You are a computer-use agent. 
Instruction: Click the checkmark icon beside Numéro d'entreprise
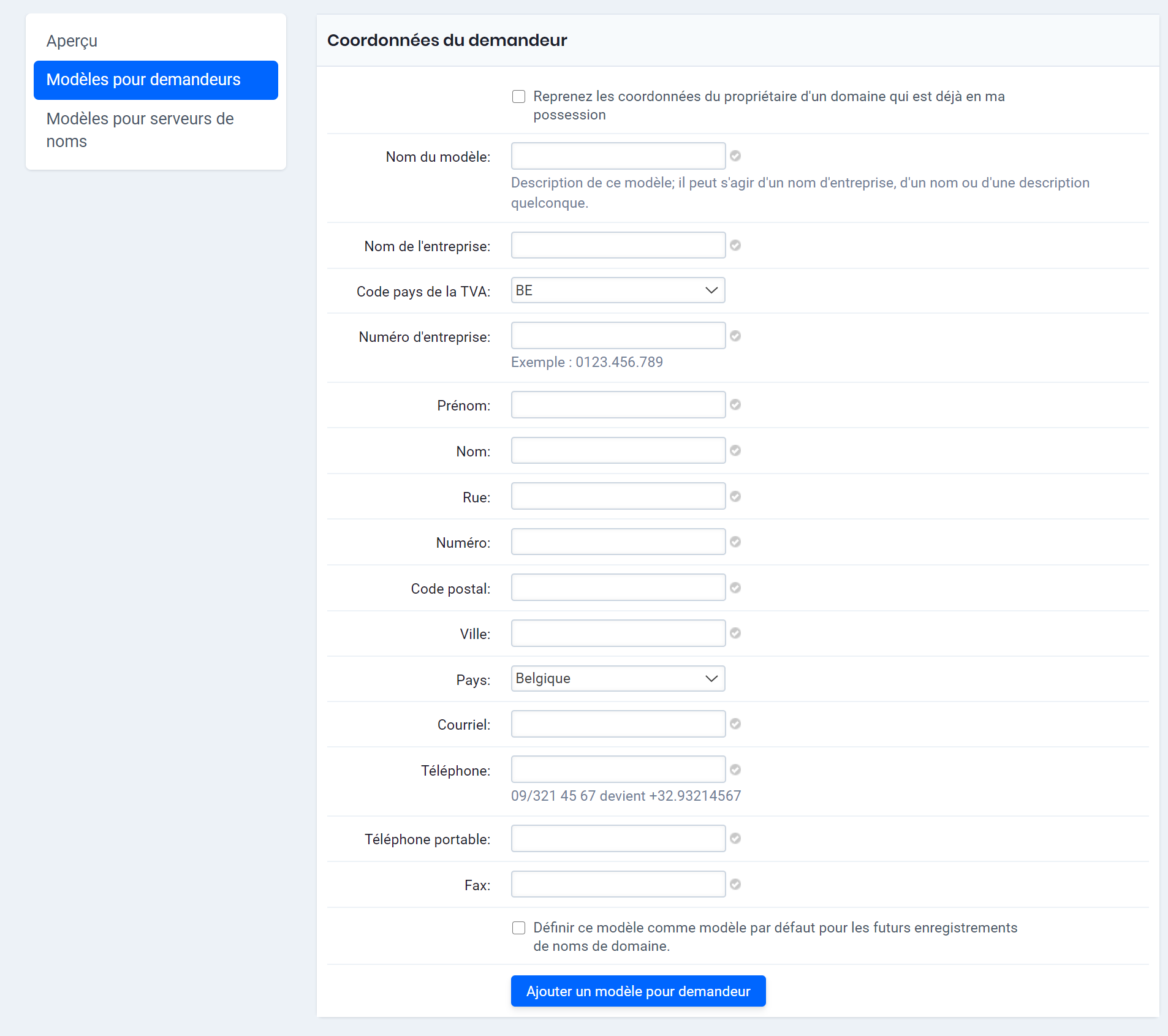(x=736, y=336)
